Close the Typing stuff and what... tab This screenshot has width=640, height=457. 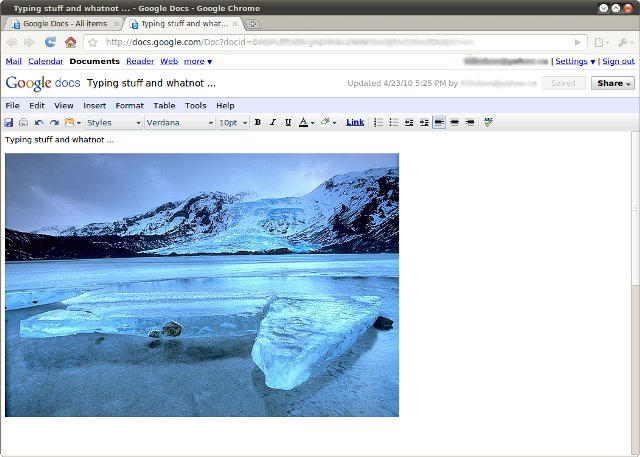235,24
